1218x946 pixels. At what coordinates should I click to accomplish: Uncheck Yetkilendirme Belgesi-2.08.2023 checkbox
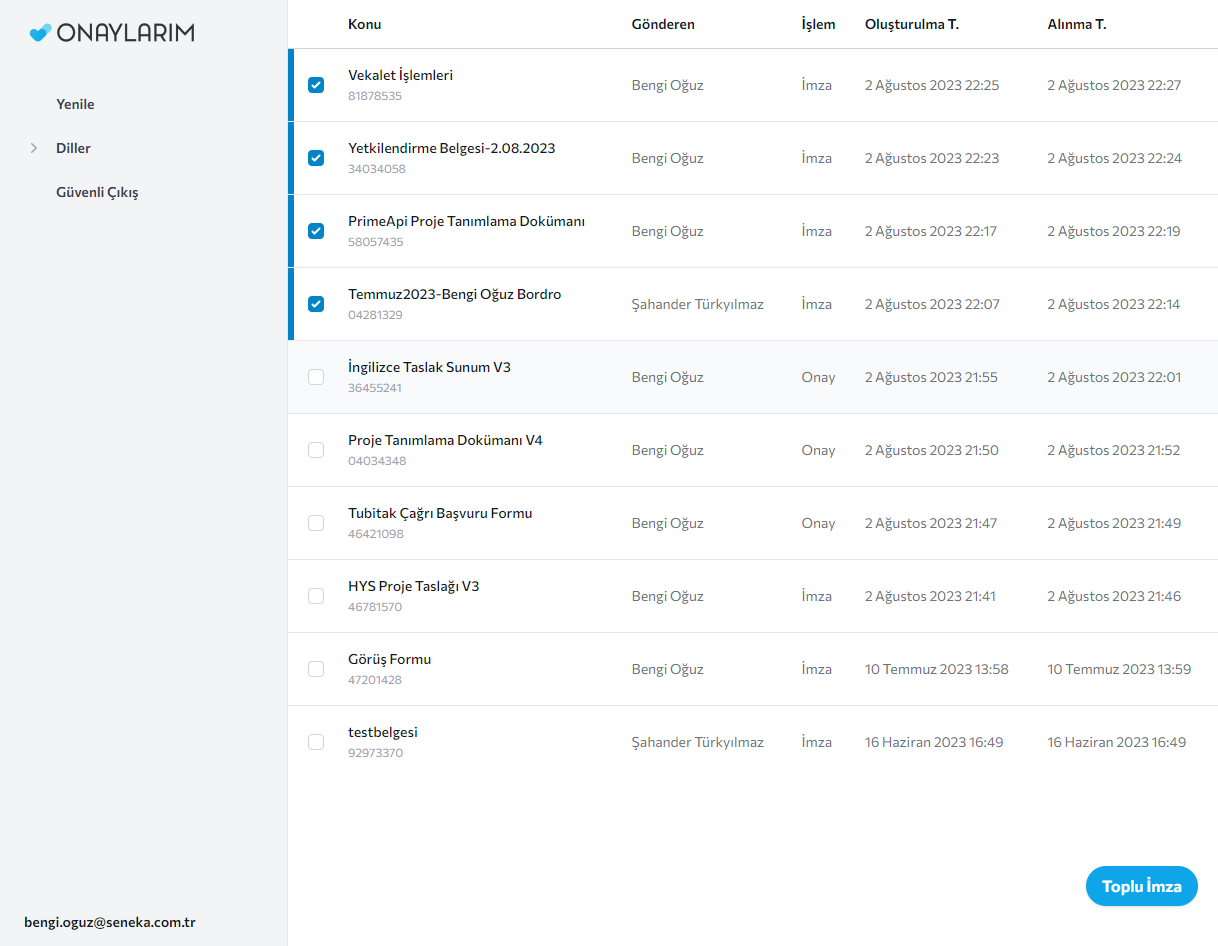point(316,158)
